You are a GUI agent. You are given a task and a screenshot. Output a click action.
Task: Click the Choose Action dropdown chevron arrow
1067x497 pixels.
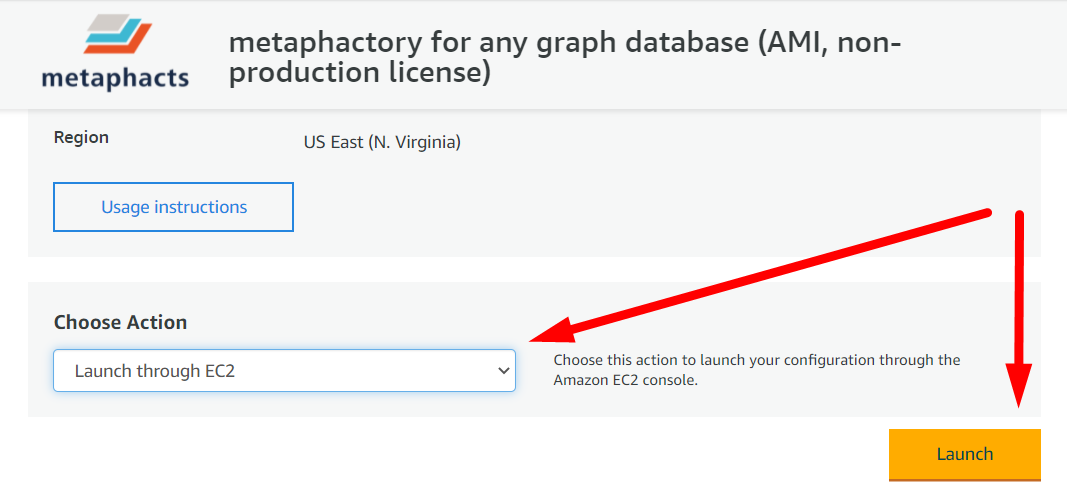[503, 371]
